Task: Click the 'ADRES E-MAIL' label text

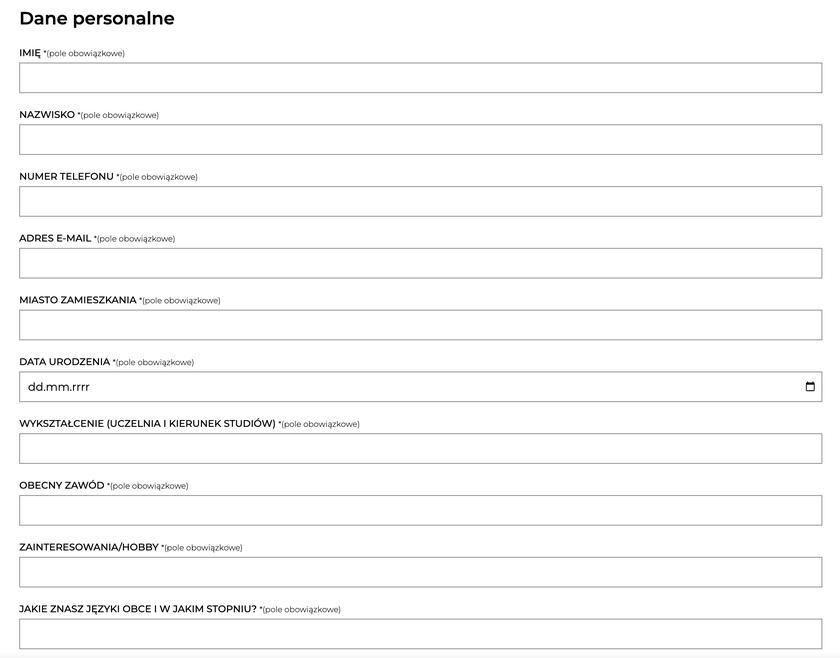Action: 55,239
